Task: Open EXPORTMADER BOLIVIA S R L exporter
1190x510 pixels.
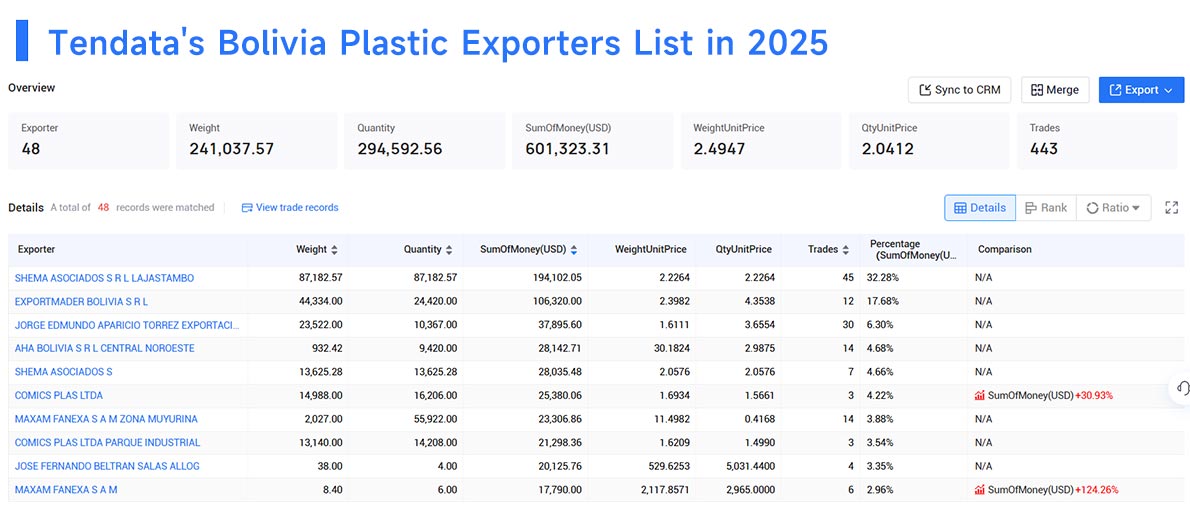Action: point(81,301)
